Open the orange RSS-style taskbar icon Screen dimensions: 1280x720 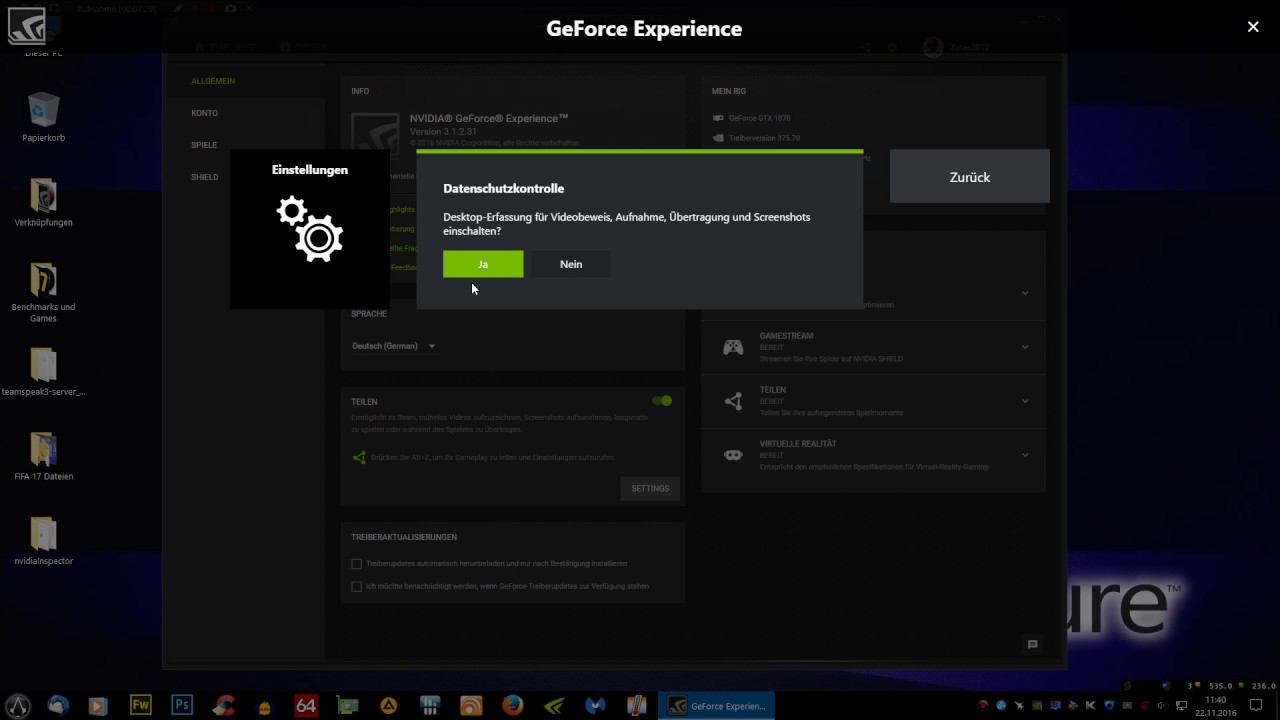(471, 705)
